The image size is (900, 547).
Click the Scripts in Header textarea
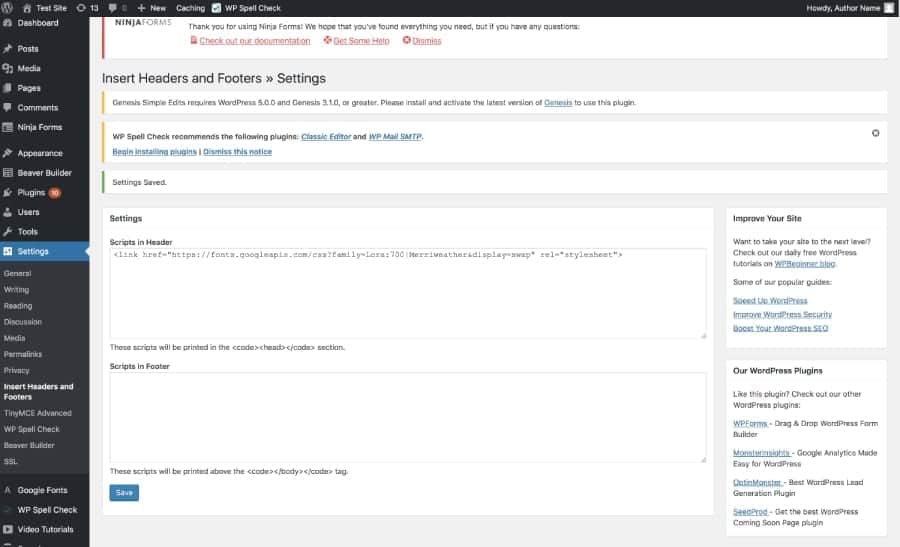pos(408,295)
